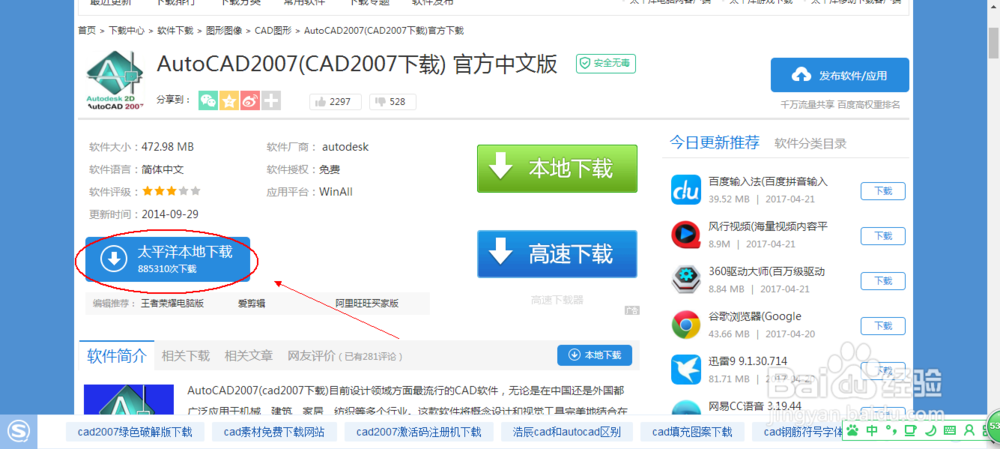Open IME user account icon
This screenshot has width=1000, height=449.
click(x=969, y=431)
